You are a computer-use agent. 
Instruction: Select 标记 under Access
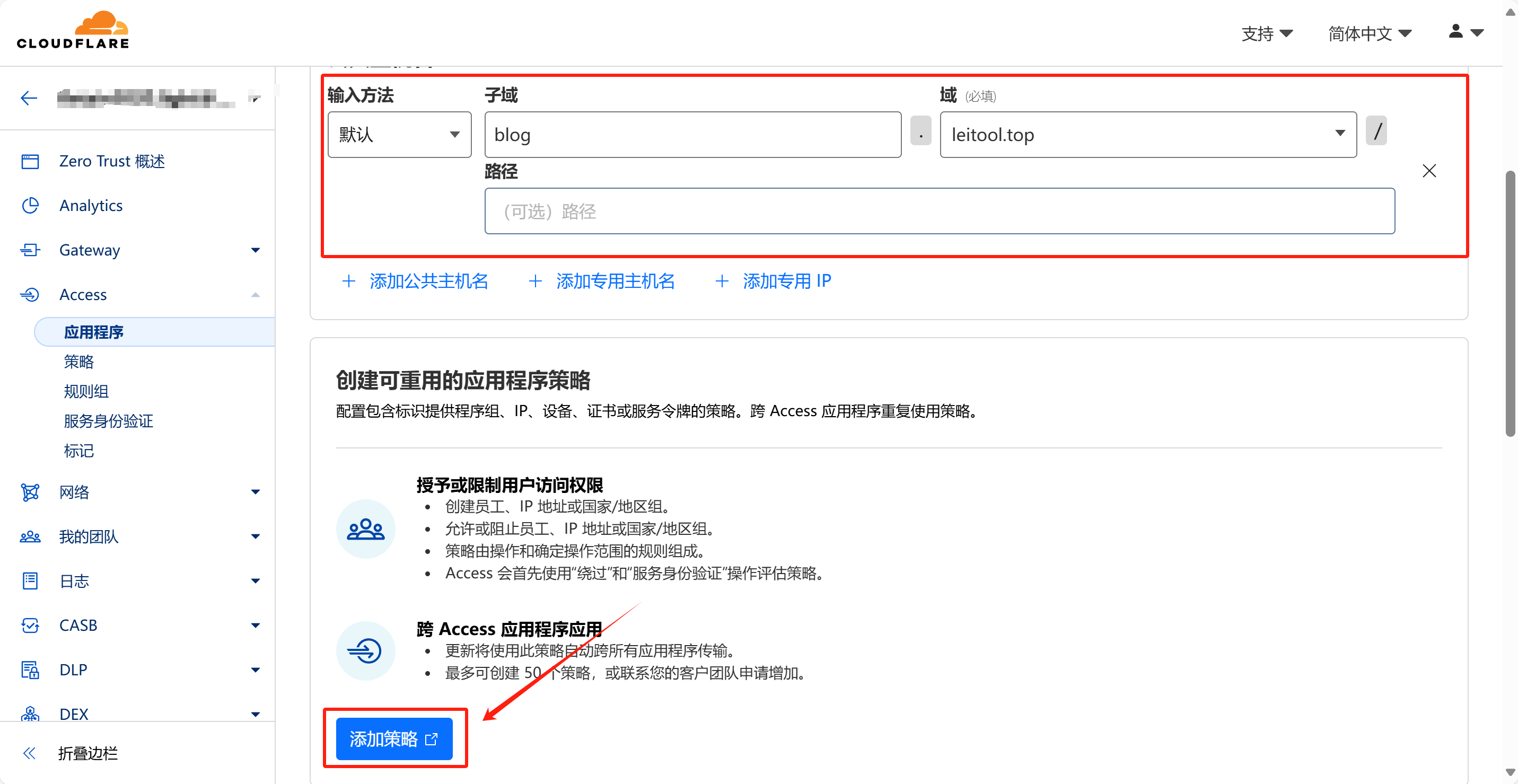click(x=79, y=451)
